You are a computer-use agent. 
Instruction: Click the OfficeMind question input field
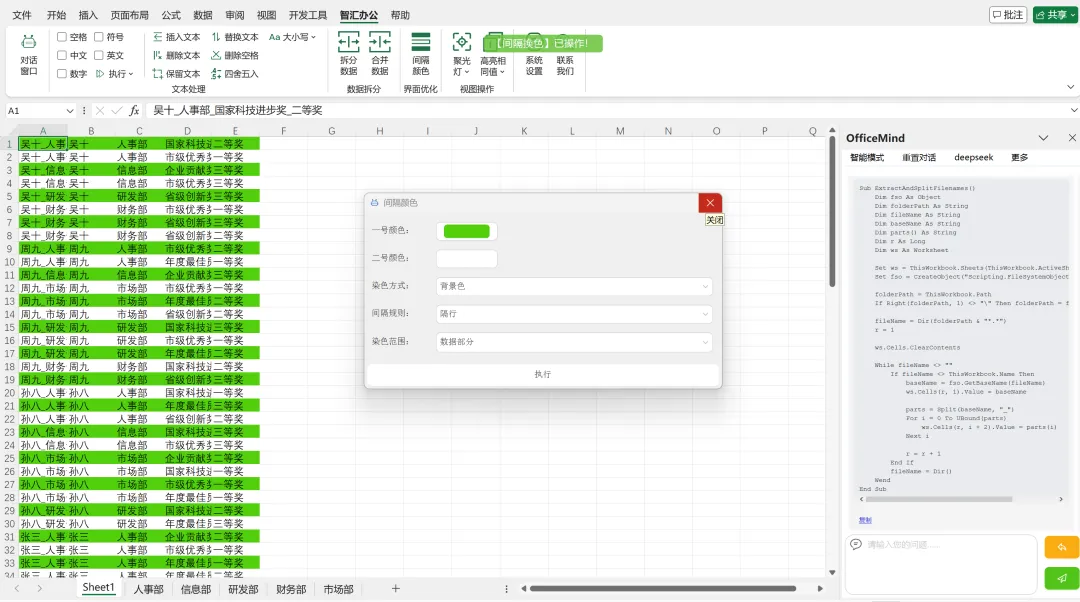(x=941, y=563)
